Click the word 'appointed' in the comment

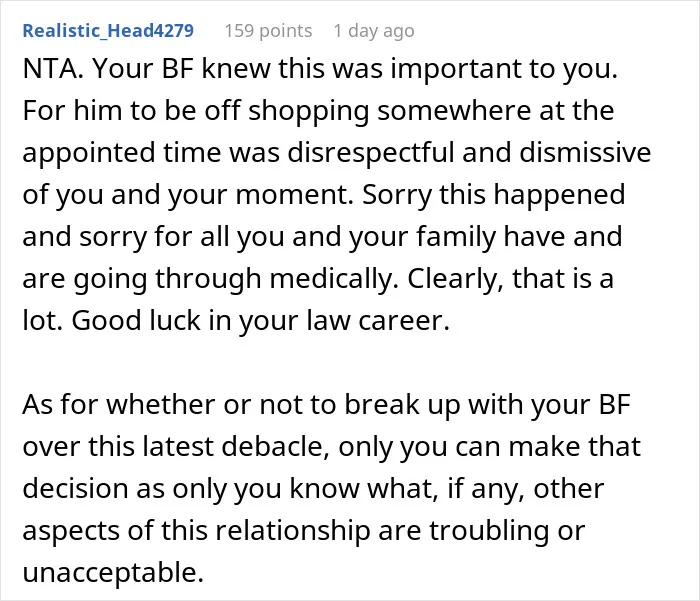click(89, 152)
